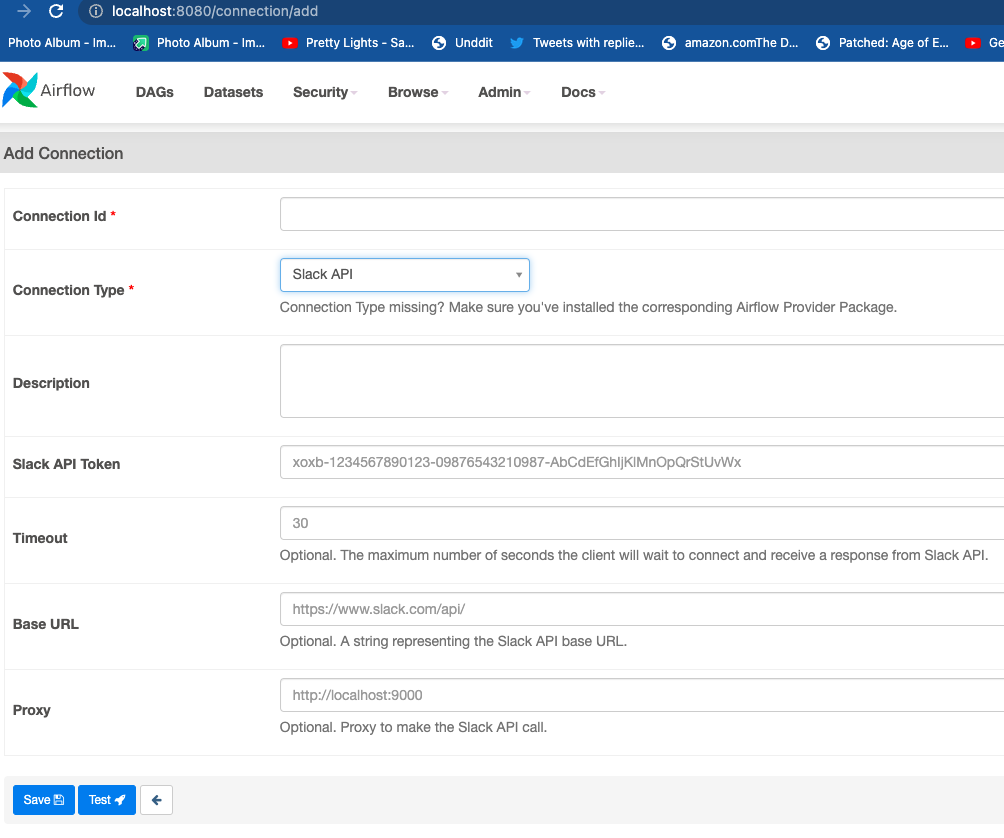1004x838 pixels.
Task: Expand the Security dropdown menu
Action: [325, 92]
